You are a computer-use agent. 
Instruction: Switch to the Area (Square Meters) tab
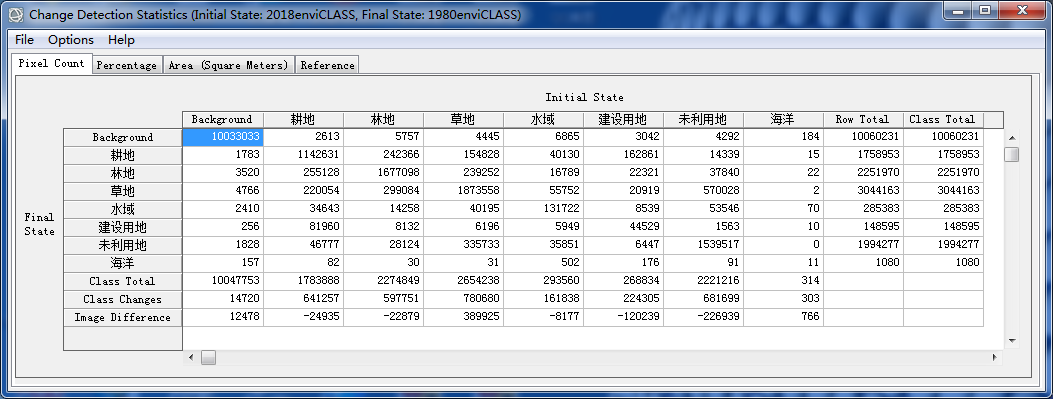point(228,65)
